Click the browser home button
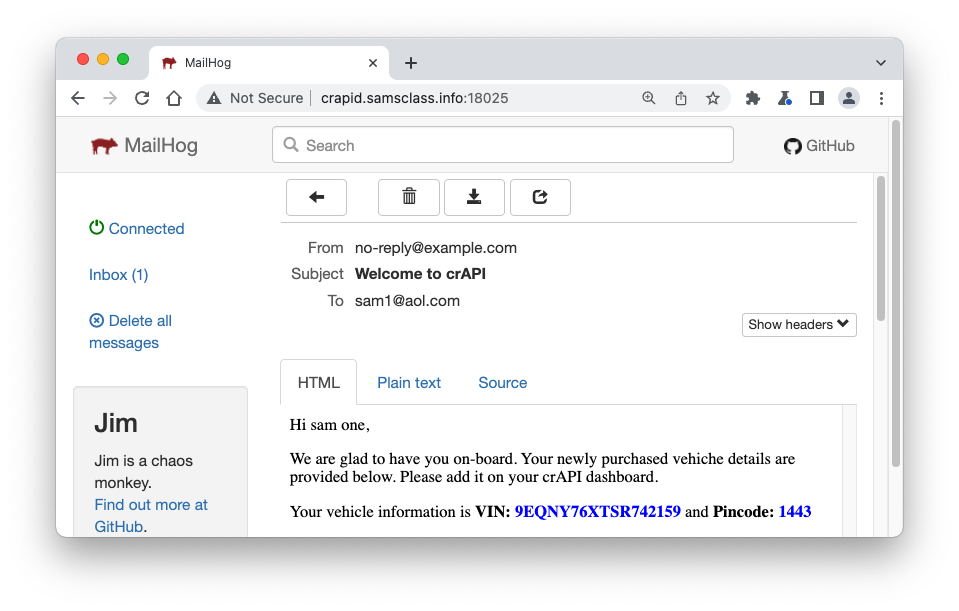959x611 pixels. click(x=174, y=98)
